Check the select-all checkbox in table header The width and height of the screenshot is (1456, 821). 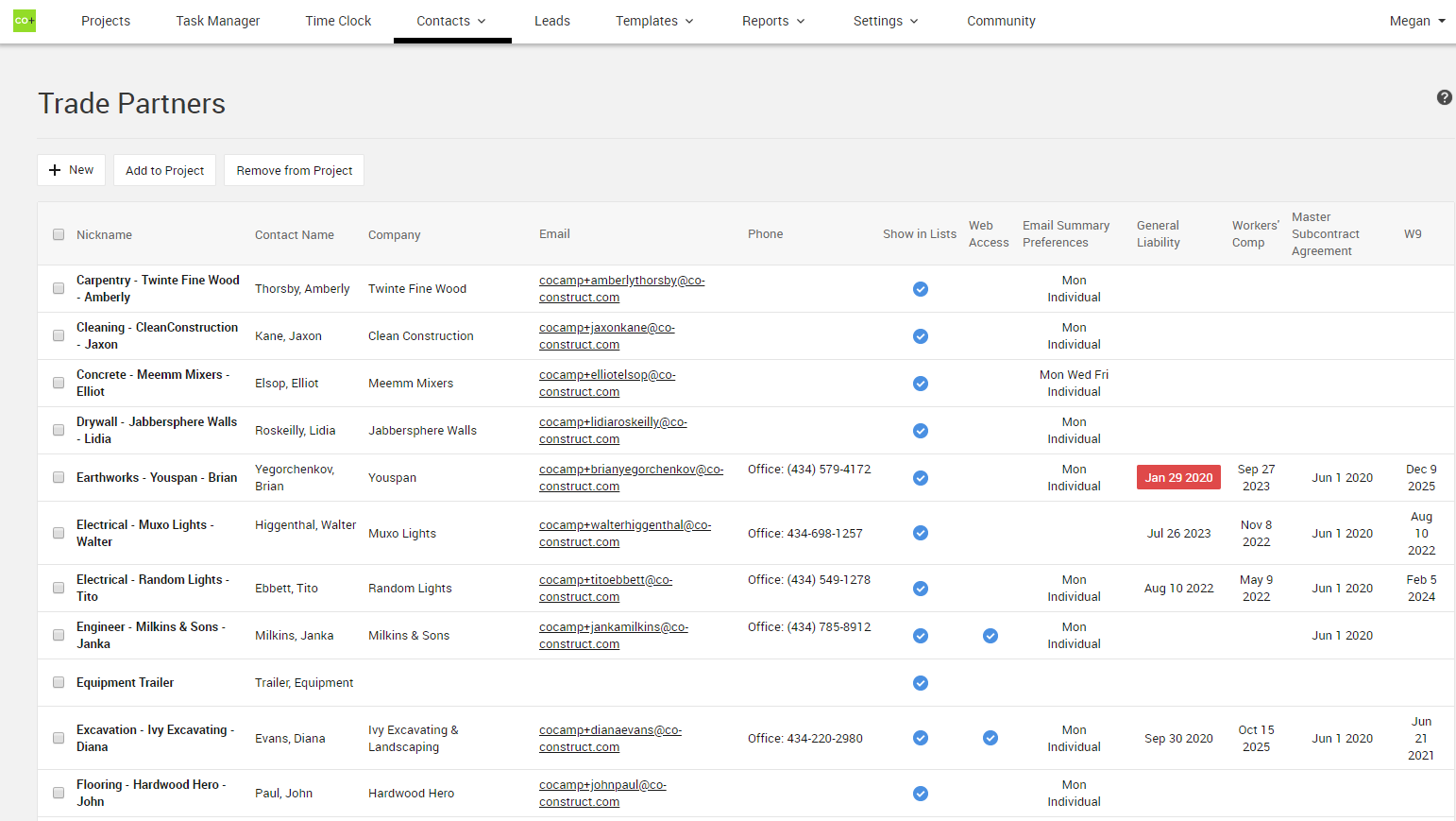59,234
